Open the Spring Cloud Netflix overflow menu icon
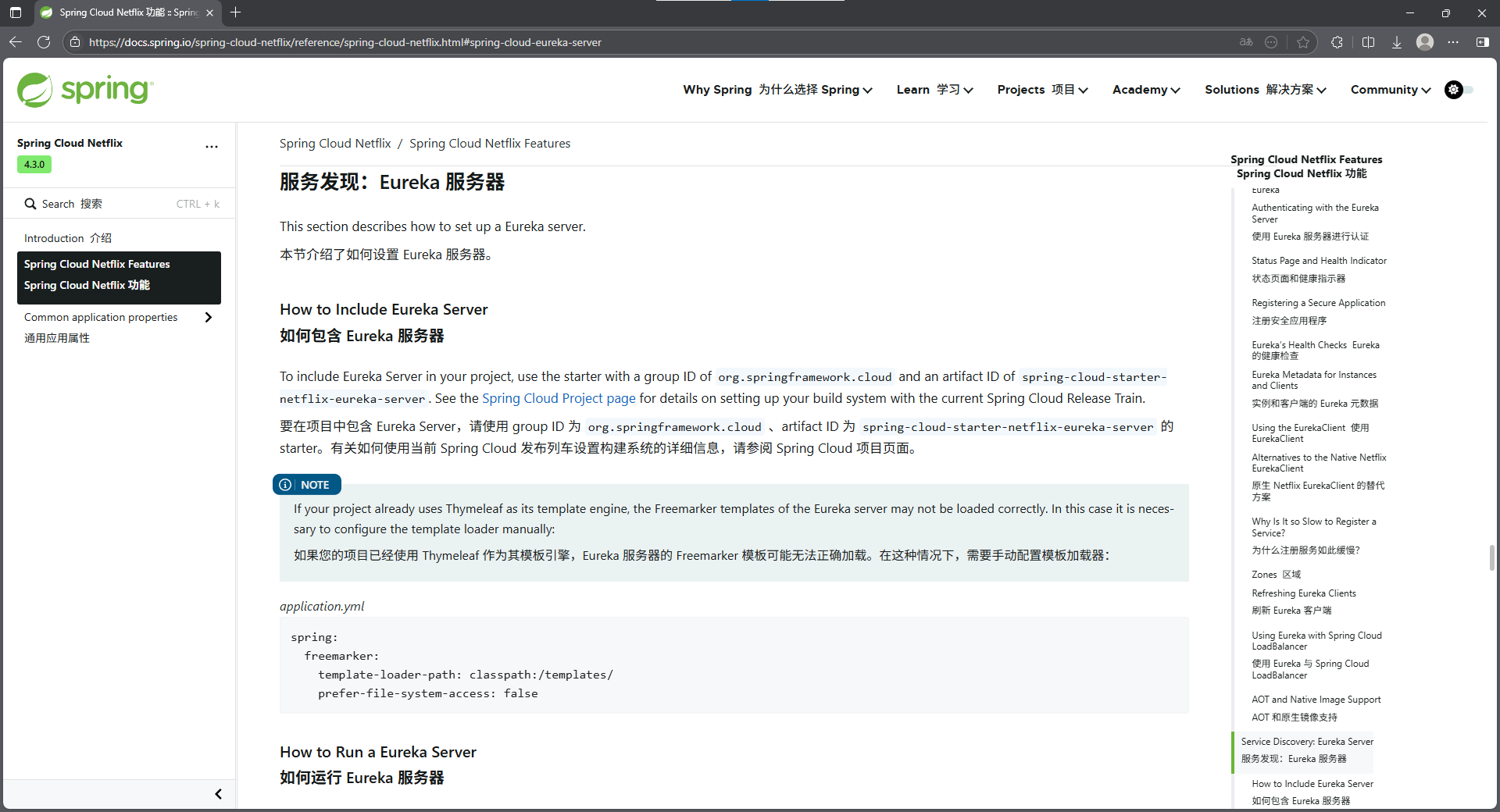 tap(211, 147)
